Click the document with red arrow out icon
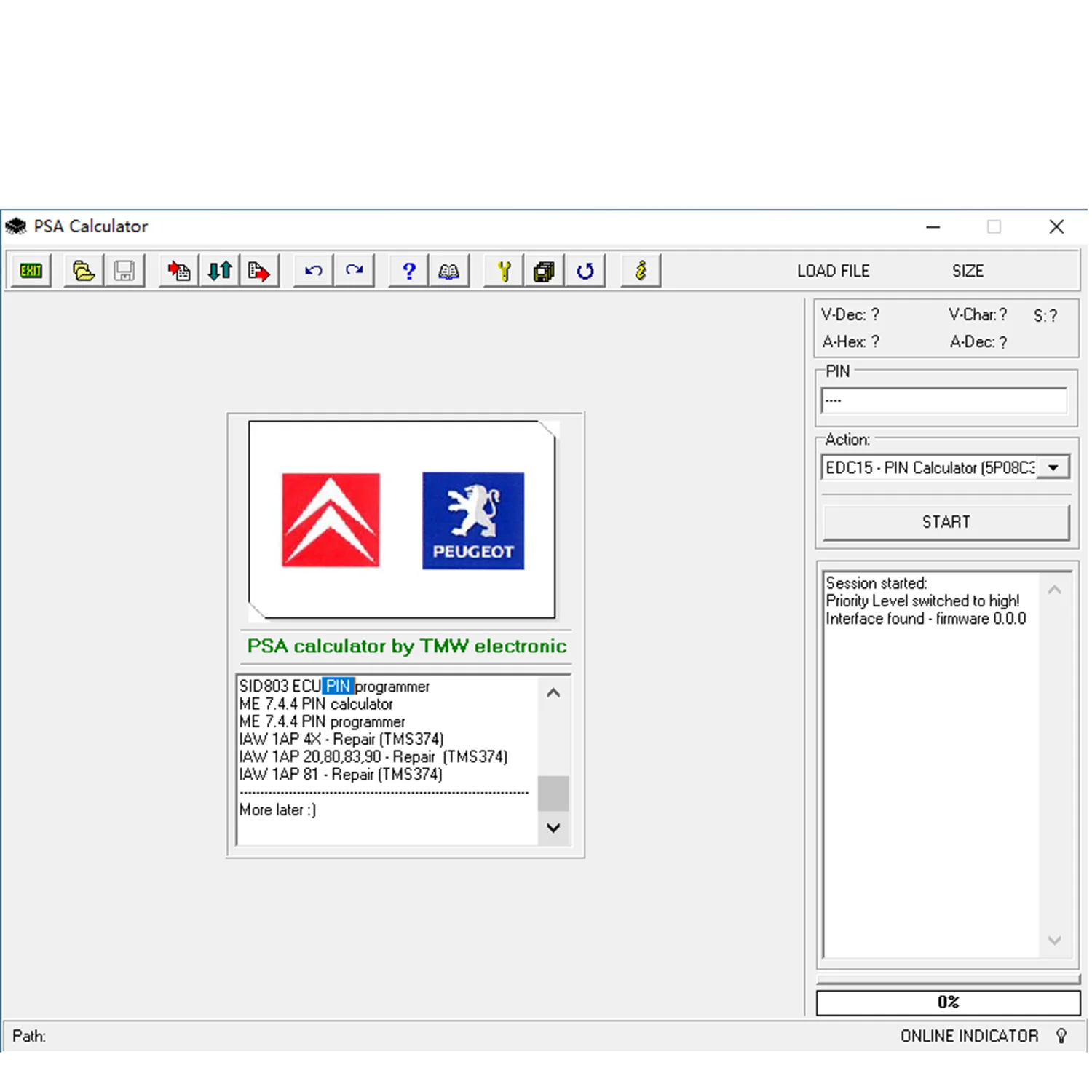This screenshot has height=1092, width=1092. click(259, 271)
